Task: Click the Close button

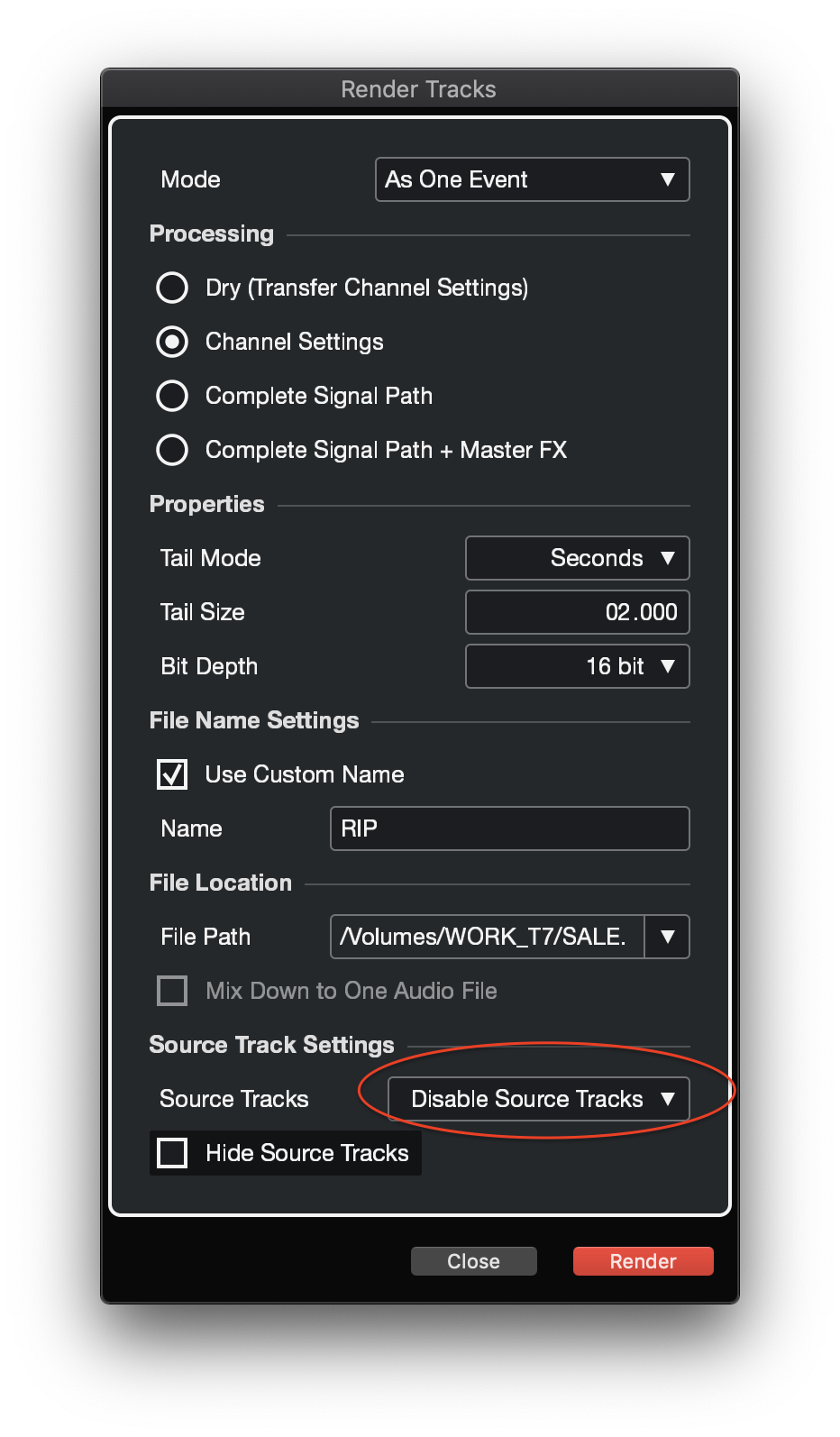Action: click(473, 1261)
